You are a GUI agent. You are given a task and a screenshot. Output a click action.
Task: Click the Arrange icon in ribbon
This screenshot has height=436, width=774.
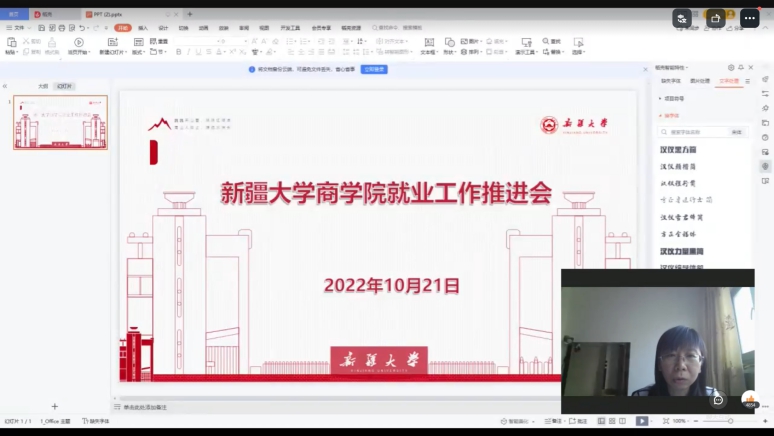pos(464,52)
